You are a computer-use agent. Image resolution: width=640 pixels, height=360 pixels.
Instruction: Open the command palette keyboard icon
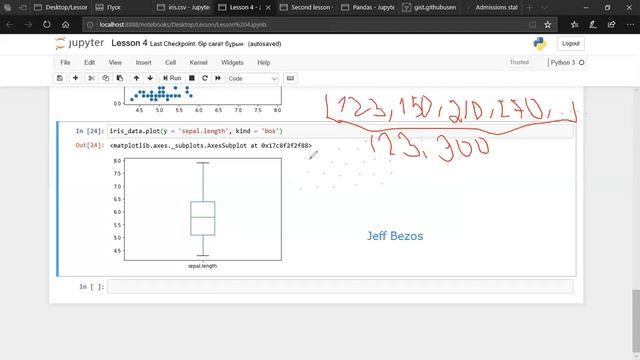(290, 78)
